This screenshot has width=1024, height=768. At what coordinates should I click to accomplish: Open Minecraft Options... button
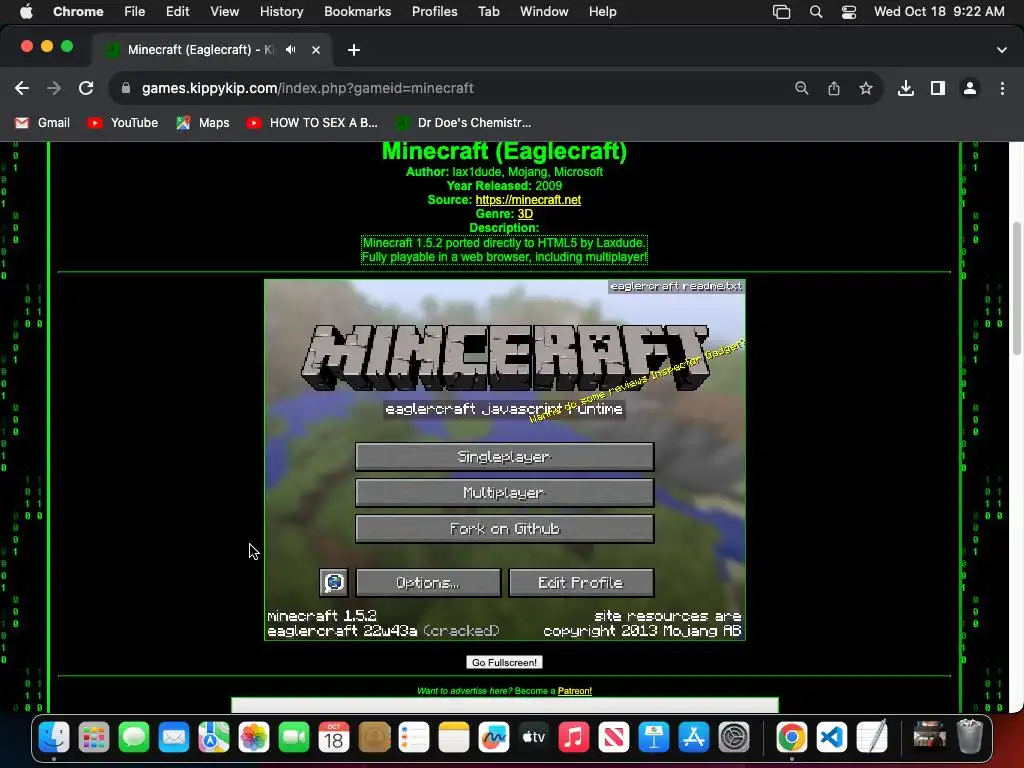(x=428, y=583)
